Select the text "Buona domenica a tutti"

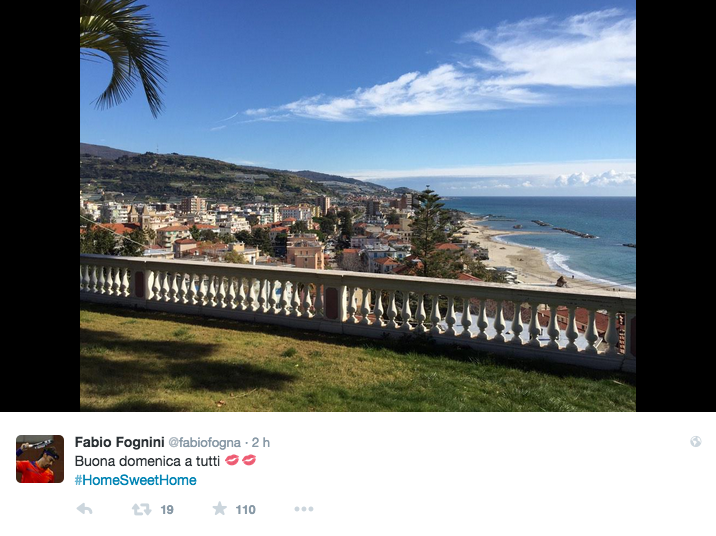point(147,461)
